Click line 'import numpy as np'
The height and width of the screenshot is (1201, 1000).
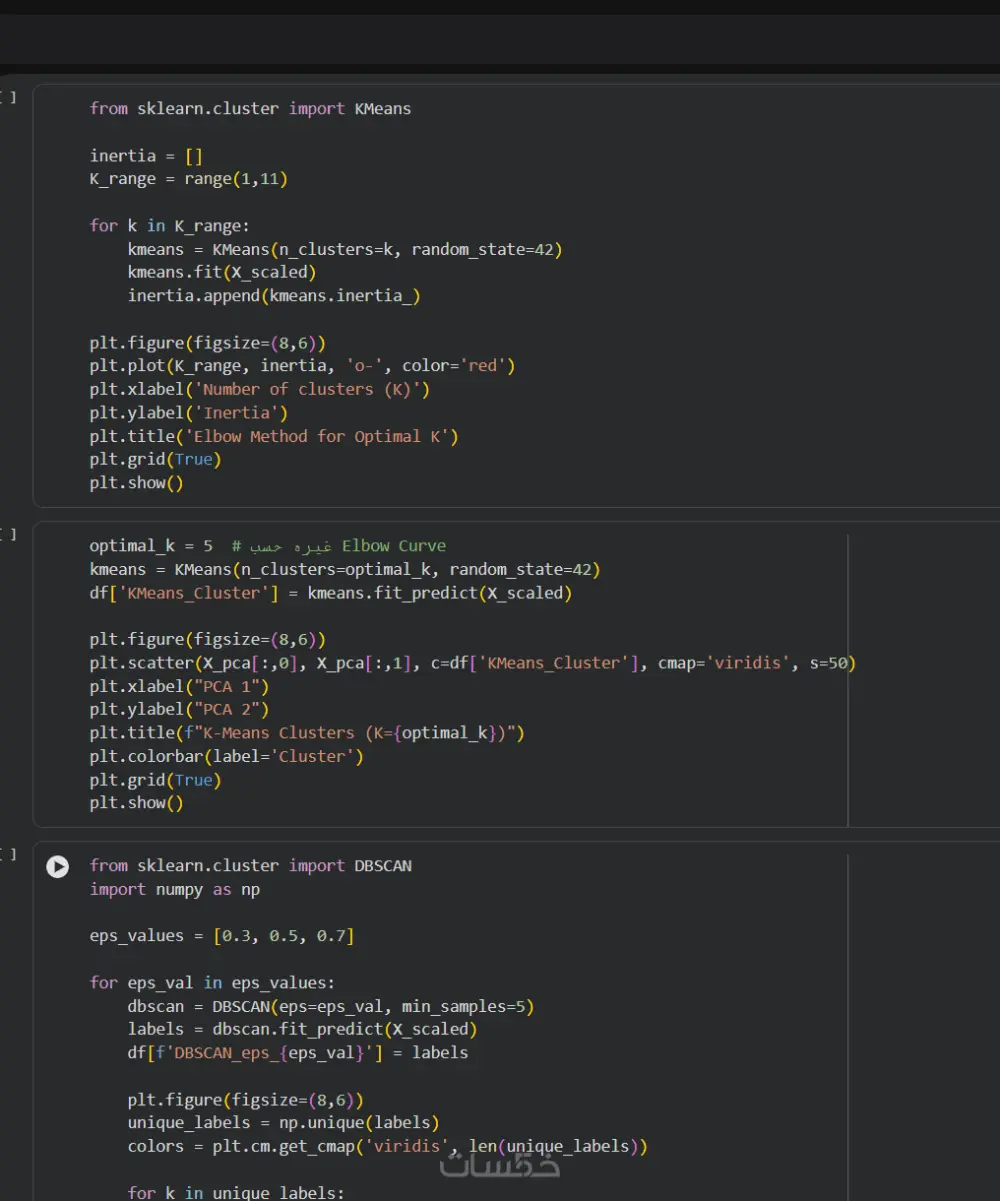click(x=174, y=889)
